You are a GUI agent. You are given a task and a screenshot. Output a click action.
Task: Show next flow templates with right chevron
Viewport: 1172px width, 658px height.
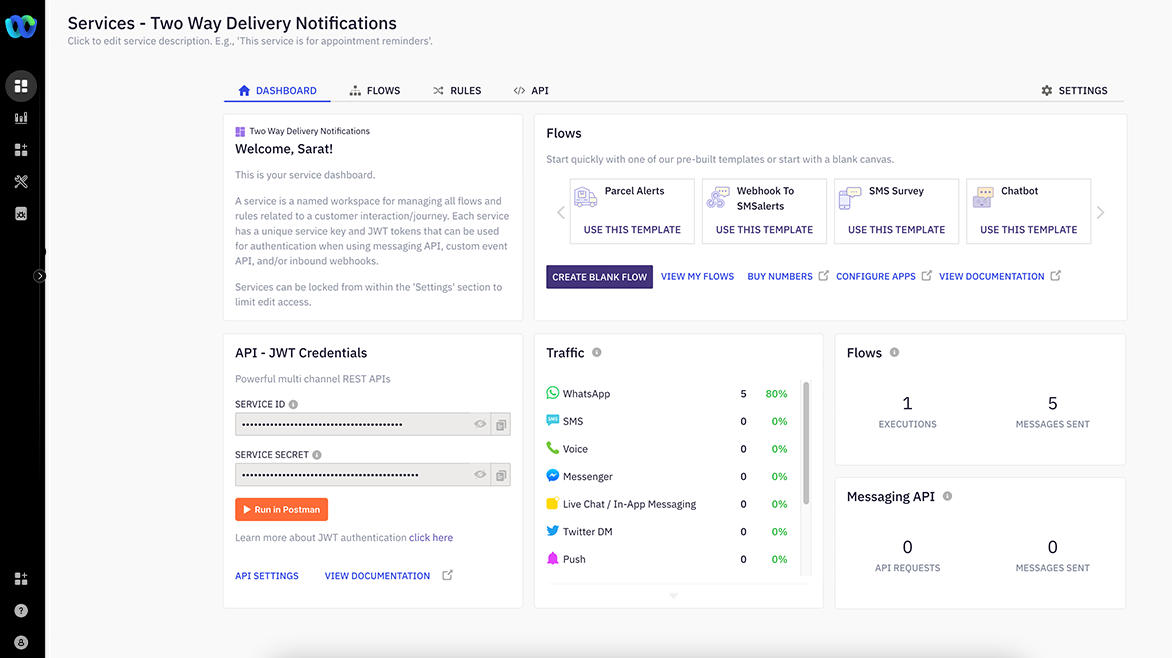(1100, 212)
